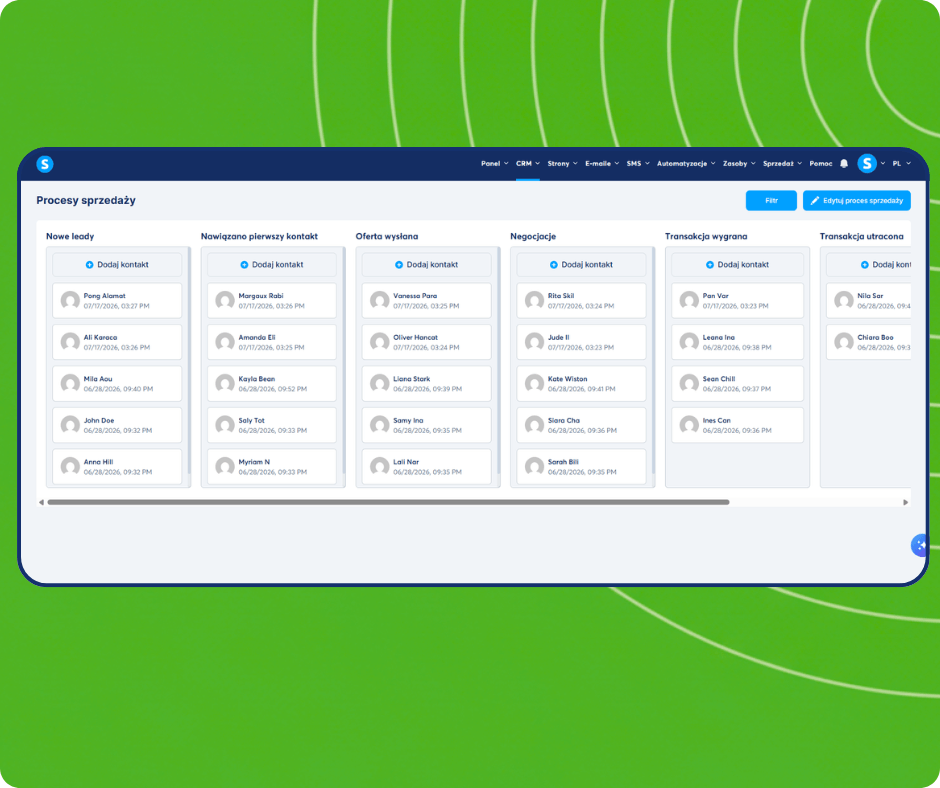Open the user account S avatar

867,164
